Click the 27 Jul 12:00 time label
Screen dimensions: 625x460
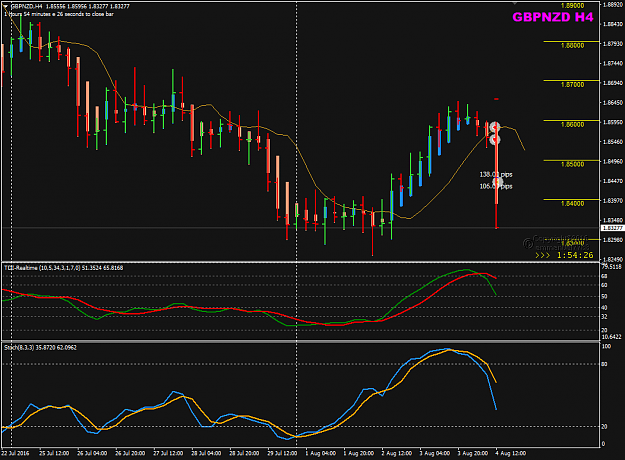pyautogui.click(x=168, y=453)
